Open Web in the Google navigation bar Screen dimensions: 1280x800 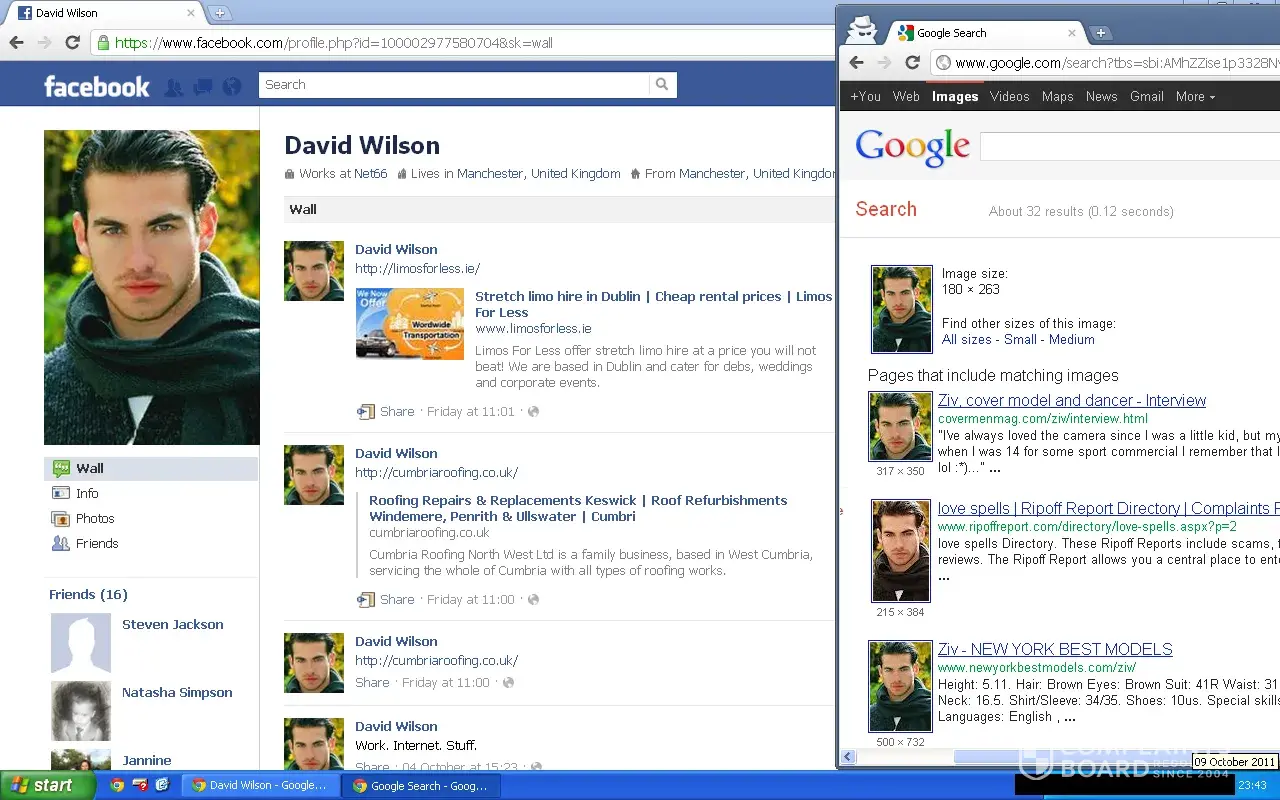(906, 96)
